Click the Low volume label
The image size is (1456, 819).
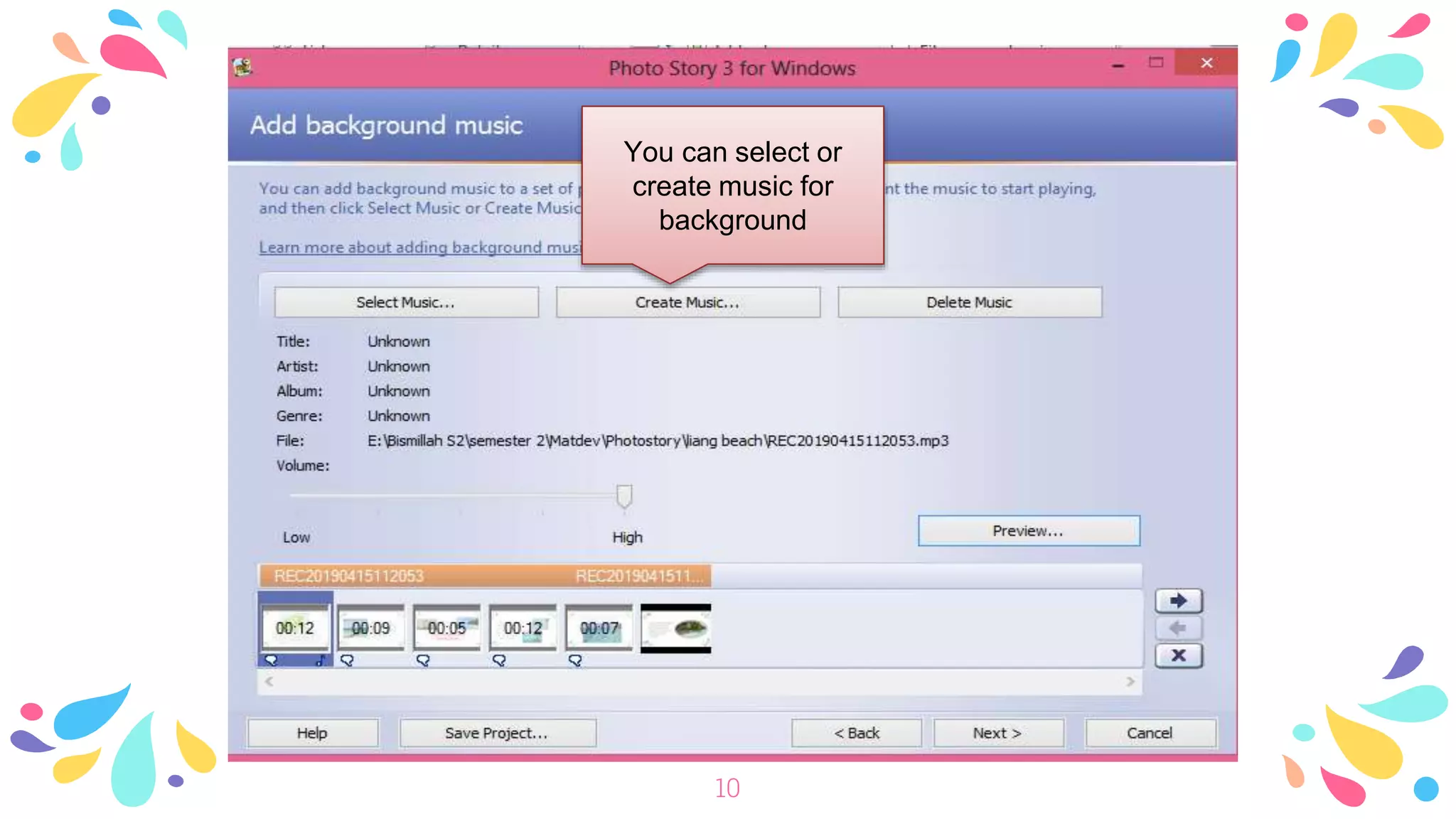296,537
